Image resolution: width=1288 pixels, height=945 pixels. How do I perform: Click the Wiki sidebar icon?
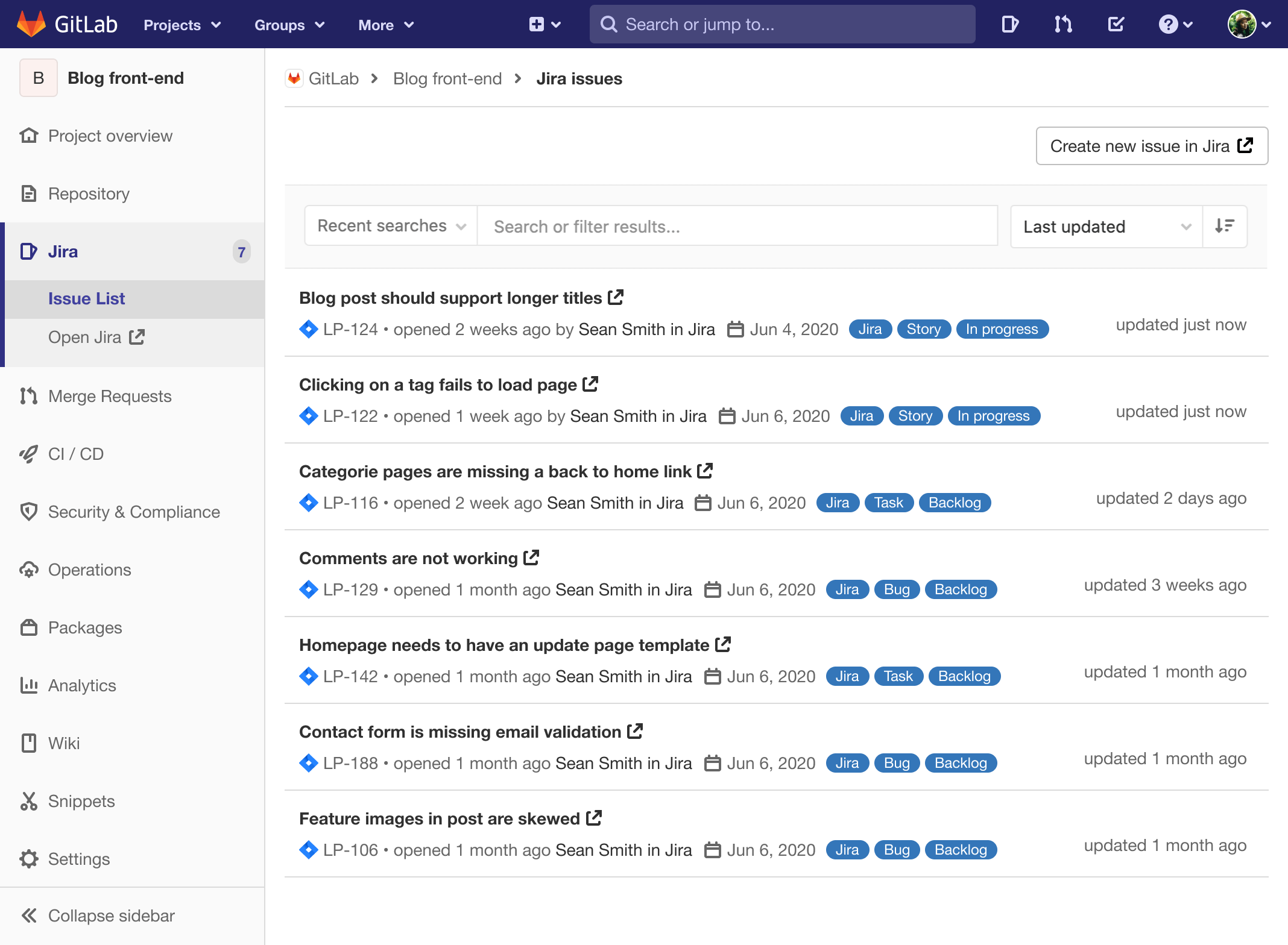tap(28, 743)
